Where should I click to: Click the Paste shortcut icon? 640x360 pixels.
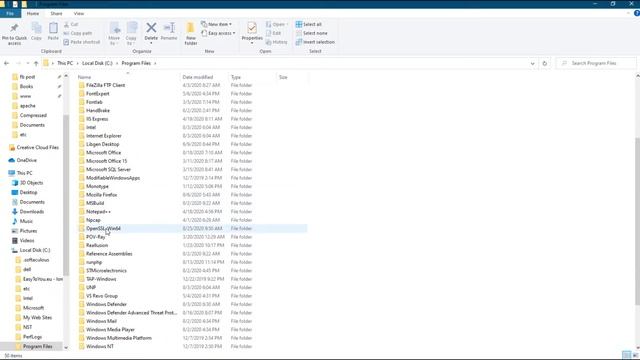(x=66, y=42)
